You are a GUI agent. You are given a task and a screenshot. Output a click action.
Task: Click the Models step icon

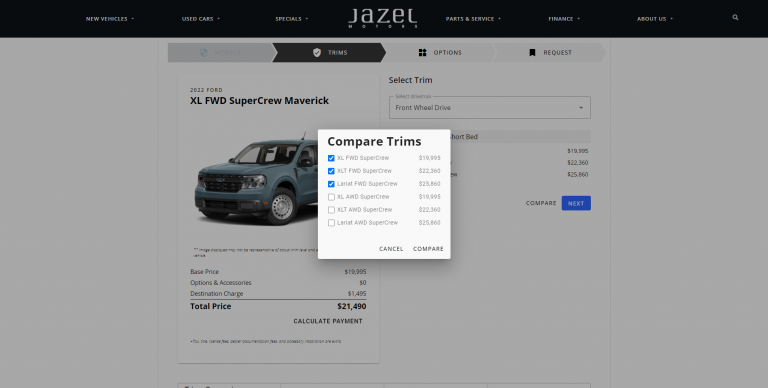[x=204, y=52]
